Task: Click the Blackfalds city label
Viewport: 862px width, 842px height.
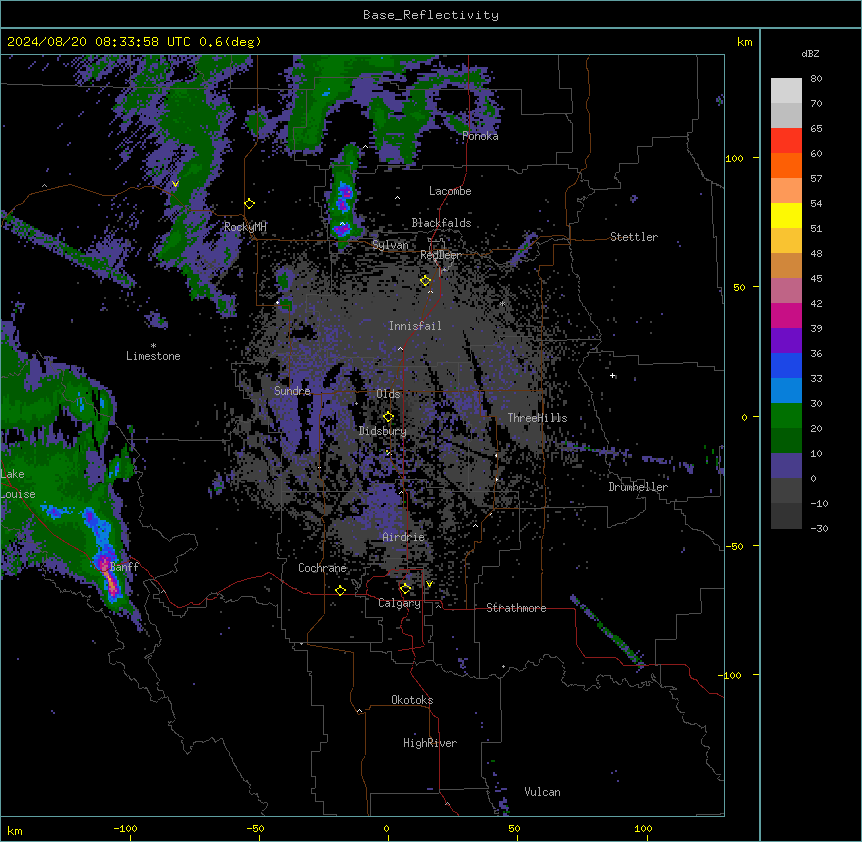Action: point(441,223)
